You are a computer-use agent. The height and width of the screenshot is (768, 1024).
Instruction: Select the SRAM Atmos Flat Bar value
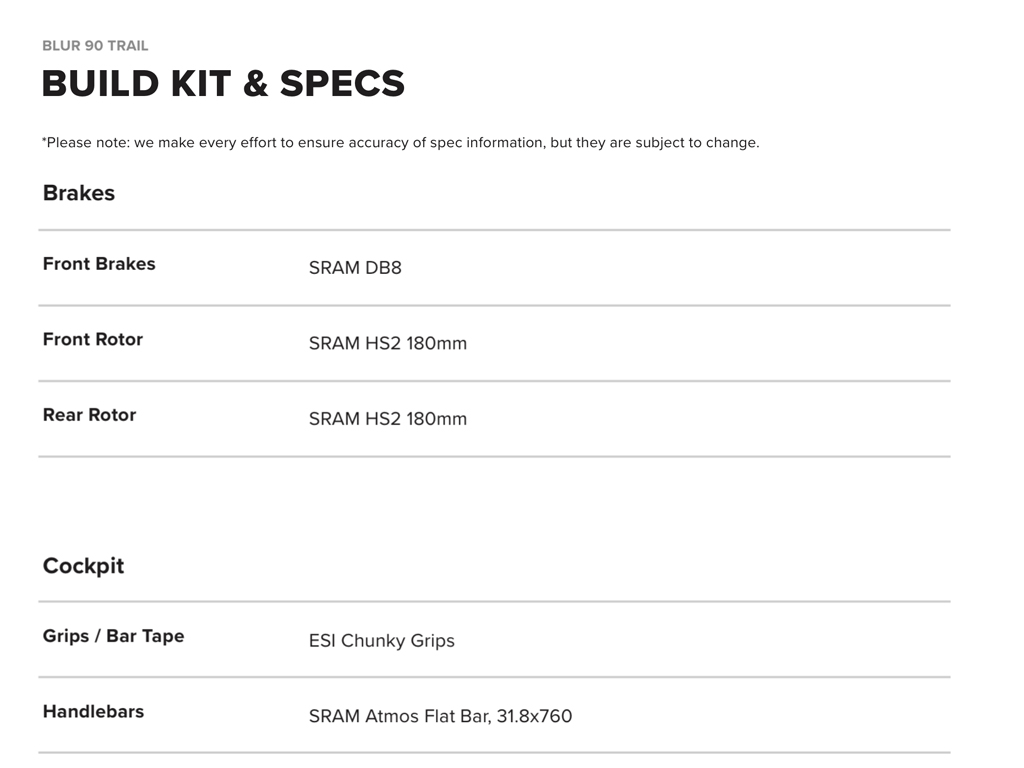point(440,716)
